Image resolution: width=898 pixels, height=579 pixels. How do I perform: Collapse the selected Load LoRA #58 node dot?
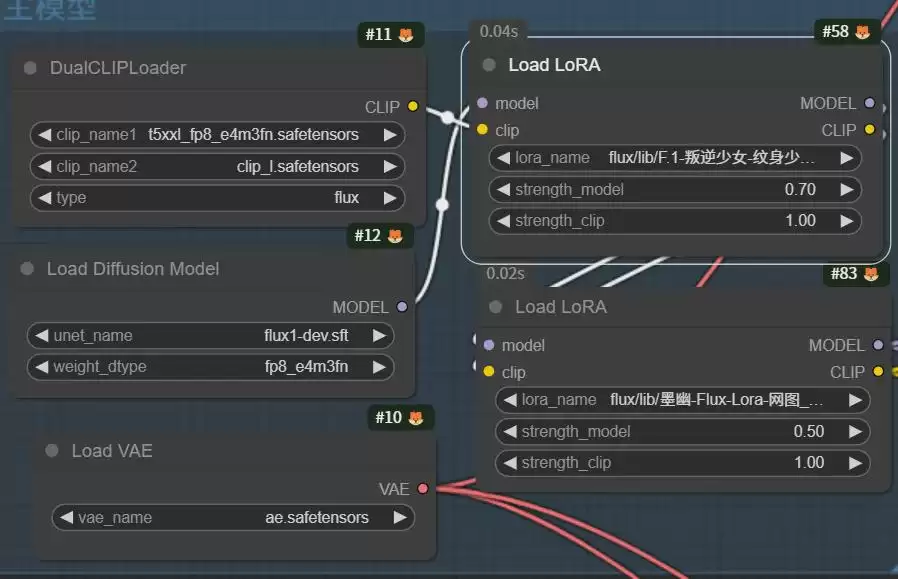489,65
